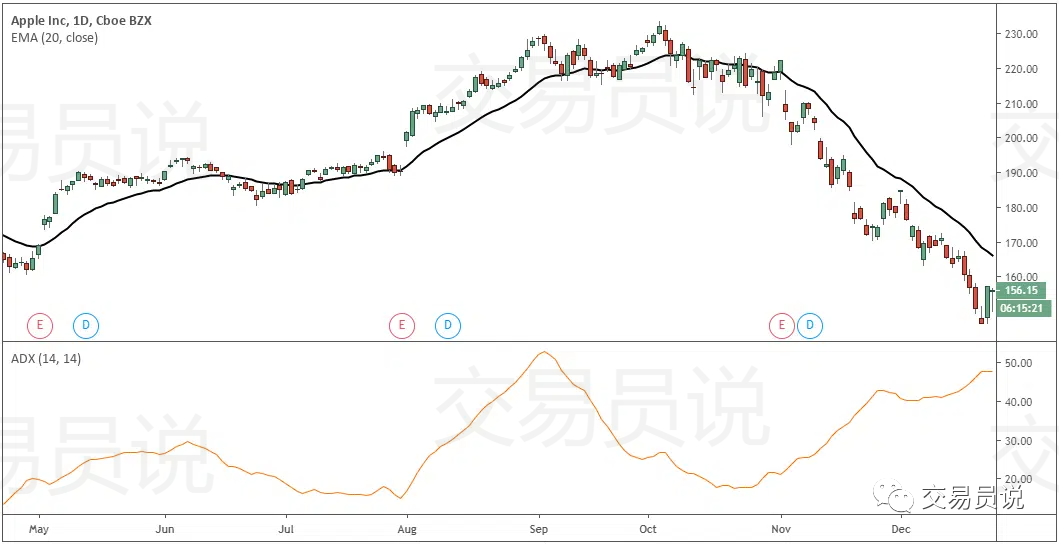Click the highest candlestick in early October
1059x544 pixels.
pos(660,32)
